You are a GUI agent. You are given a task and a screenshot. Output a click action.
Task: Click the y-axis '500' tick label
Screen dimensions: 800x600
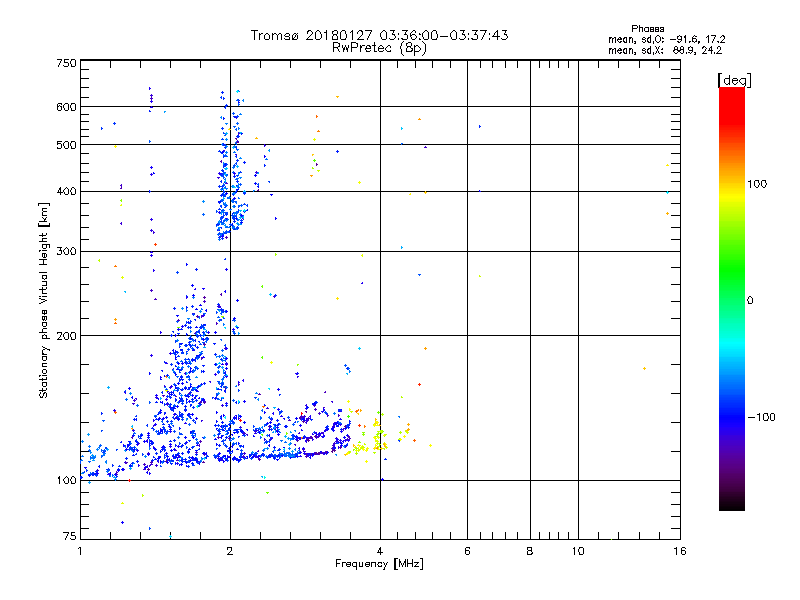[66, 145]
